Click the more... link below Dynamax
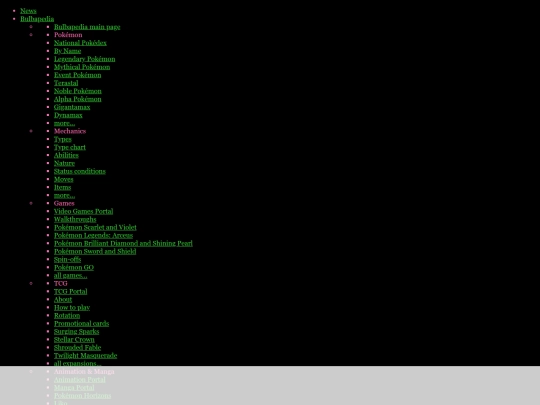 pos(64,123)
